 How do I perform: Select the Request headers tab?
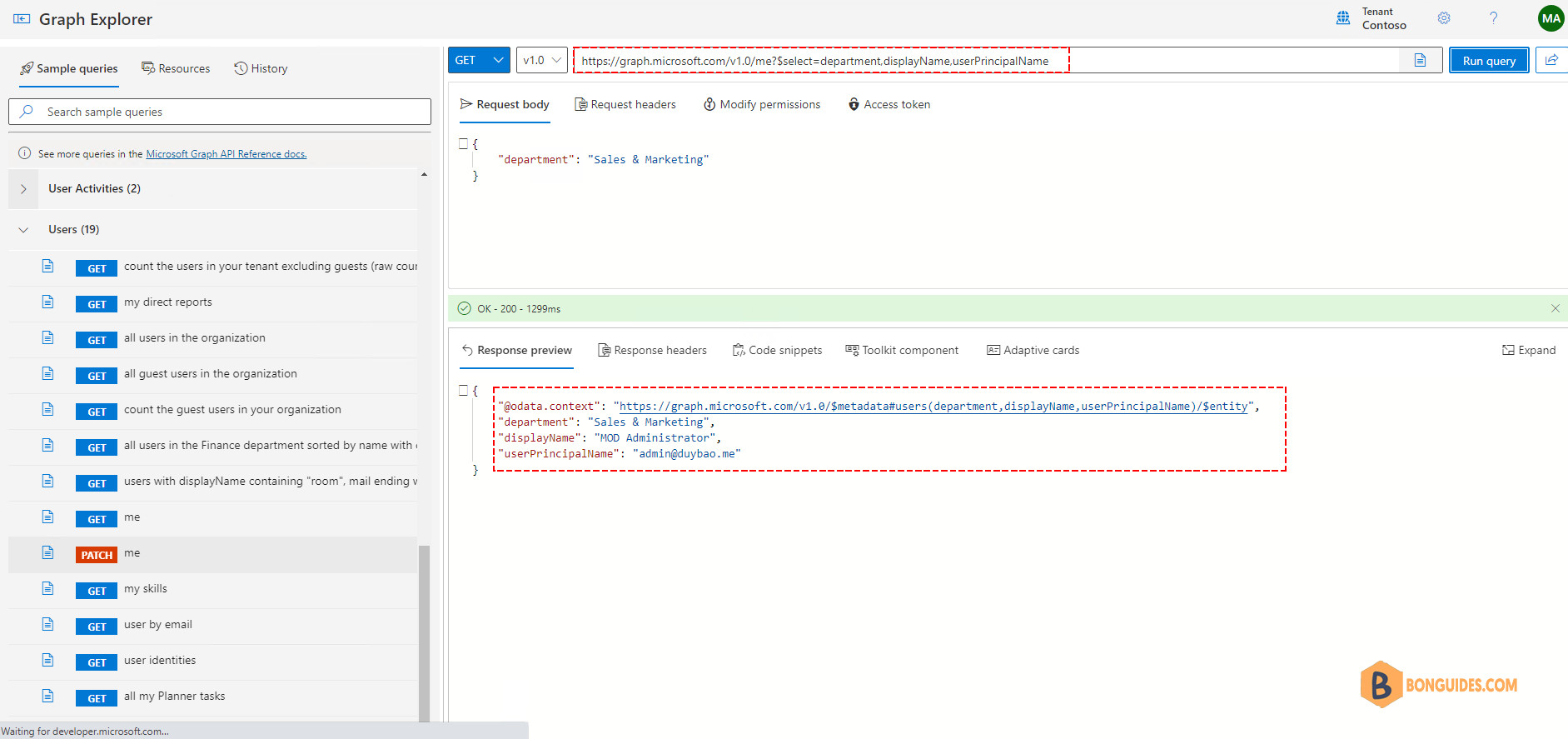coord(625,104)
